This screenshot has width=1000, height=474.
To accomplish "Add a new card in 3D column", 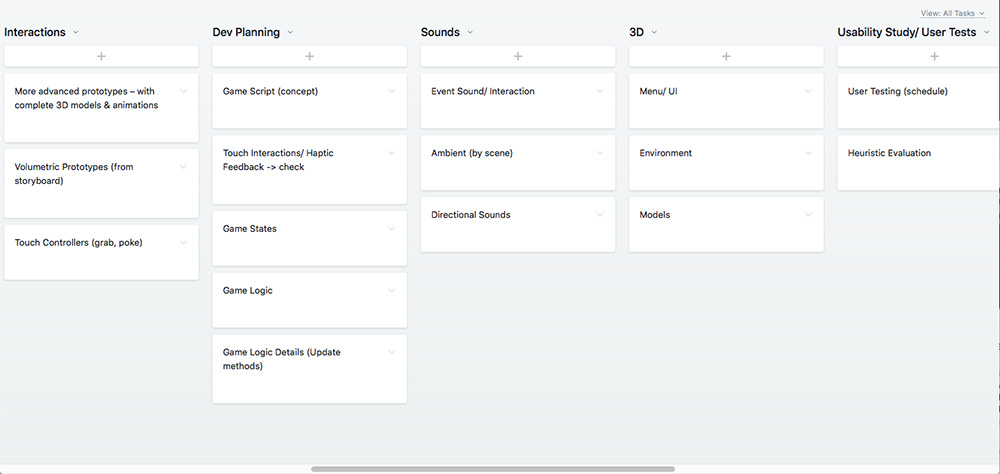I will pos(726,56).
